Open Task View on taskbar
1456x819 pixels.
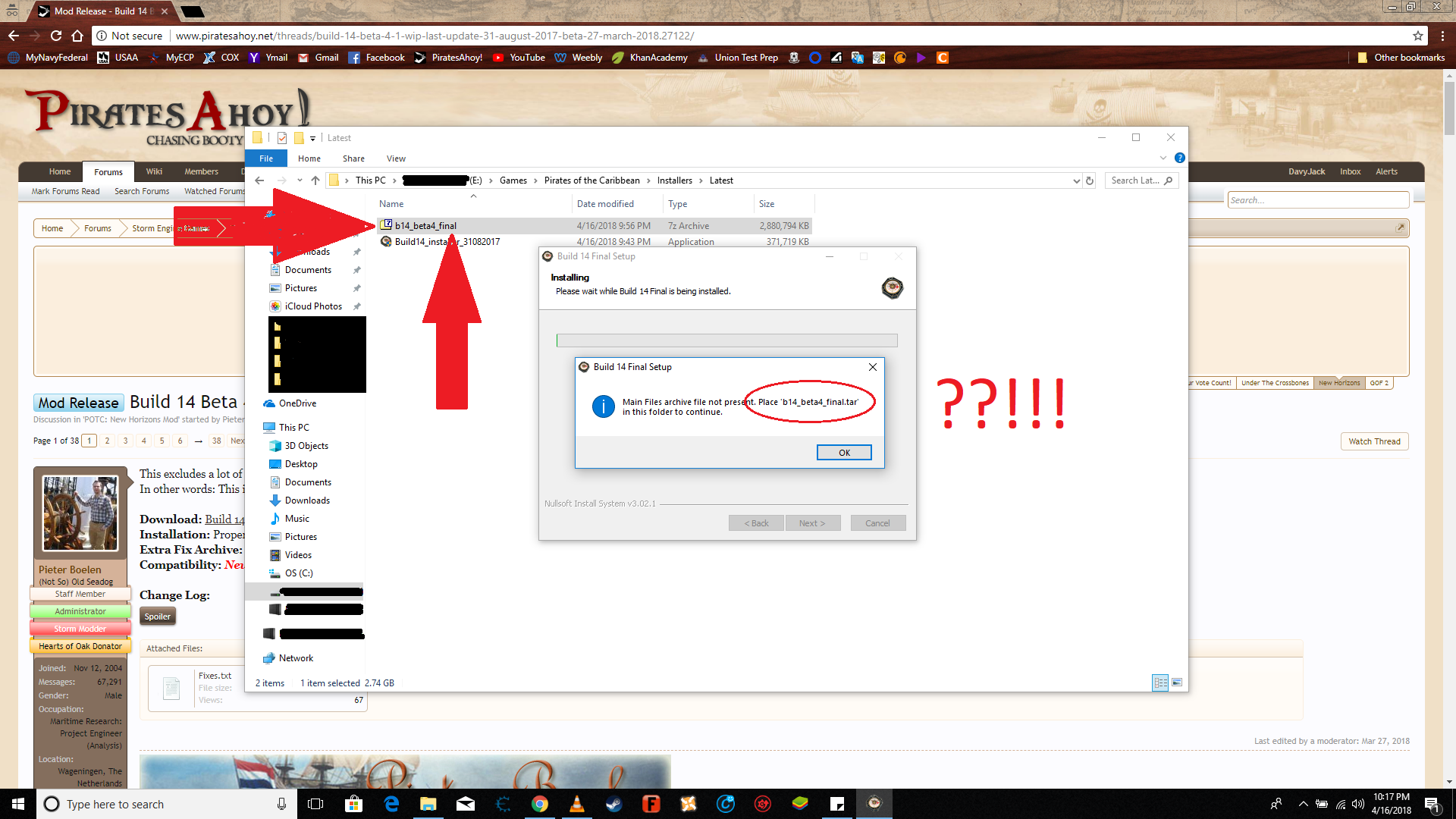point(315,804)
